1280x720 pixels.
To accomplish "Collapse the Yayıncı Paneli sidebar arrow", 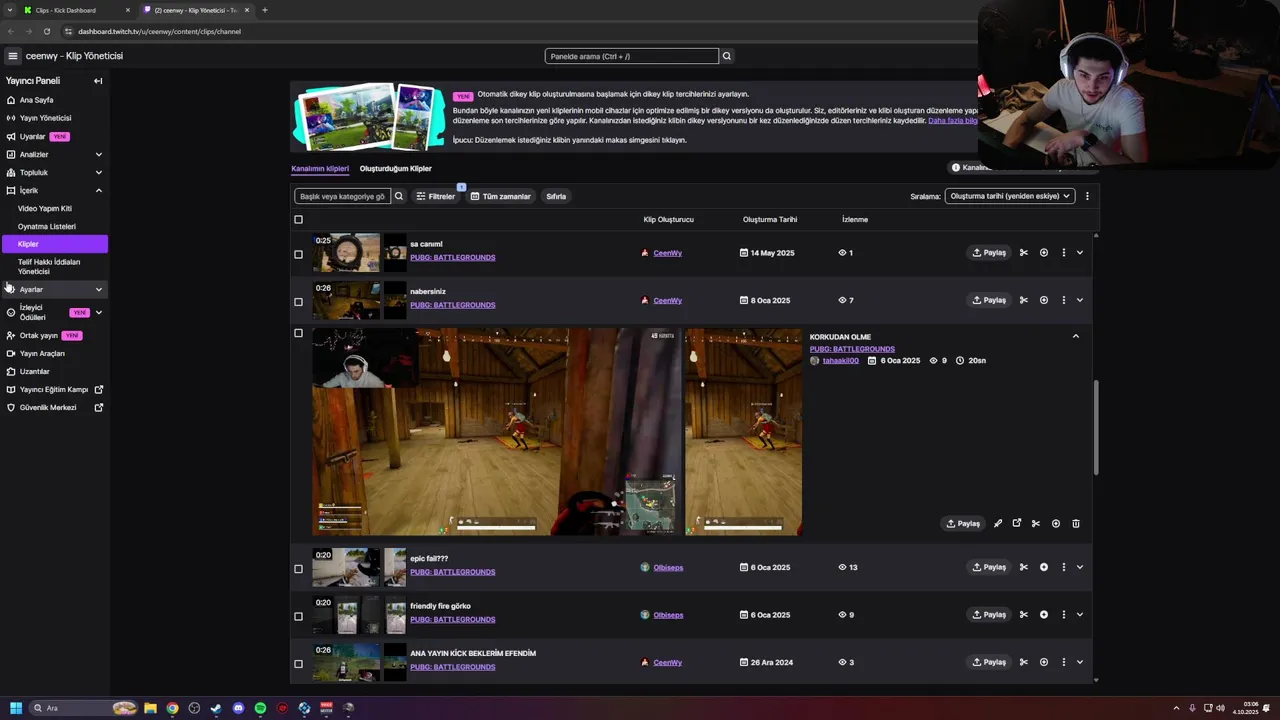I will pyautogui.click(x=98, y=81).
